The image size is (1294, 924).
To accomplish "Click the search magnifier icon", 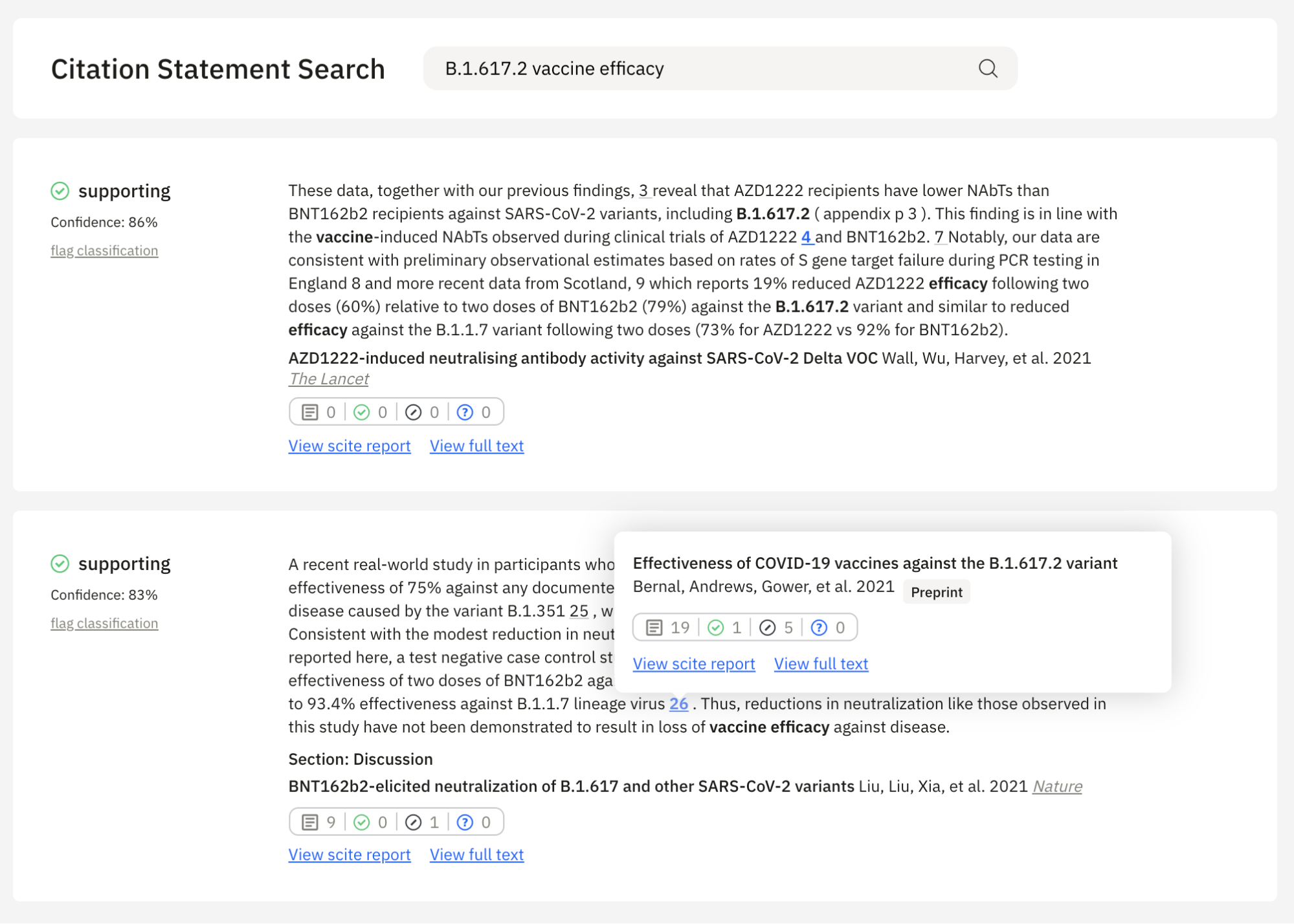I will coord(987,68).
